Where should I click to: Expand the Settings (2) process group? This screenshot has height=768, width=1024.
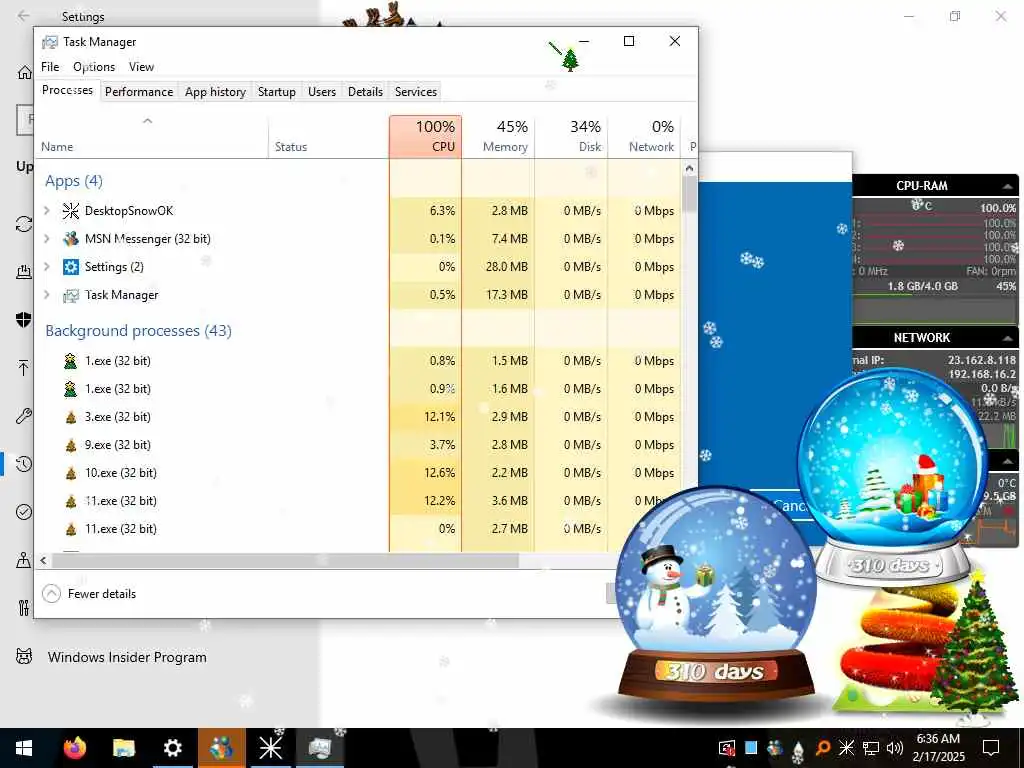pyautogui.click(x=47, y=266)
